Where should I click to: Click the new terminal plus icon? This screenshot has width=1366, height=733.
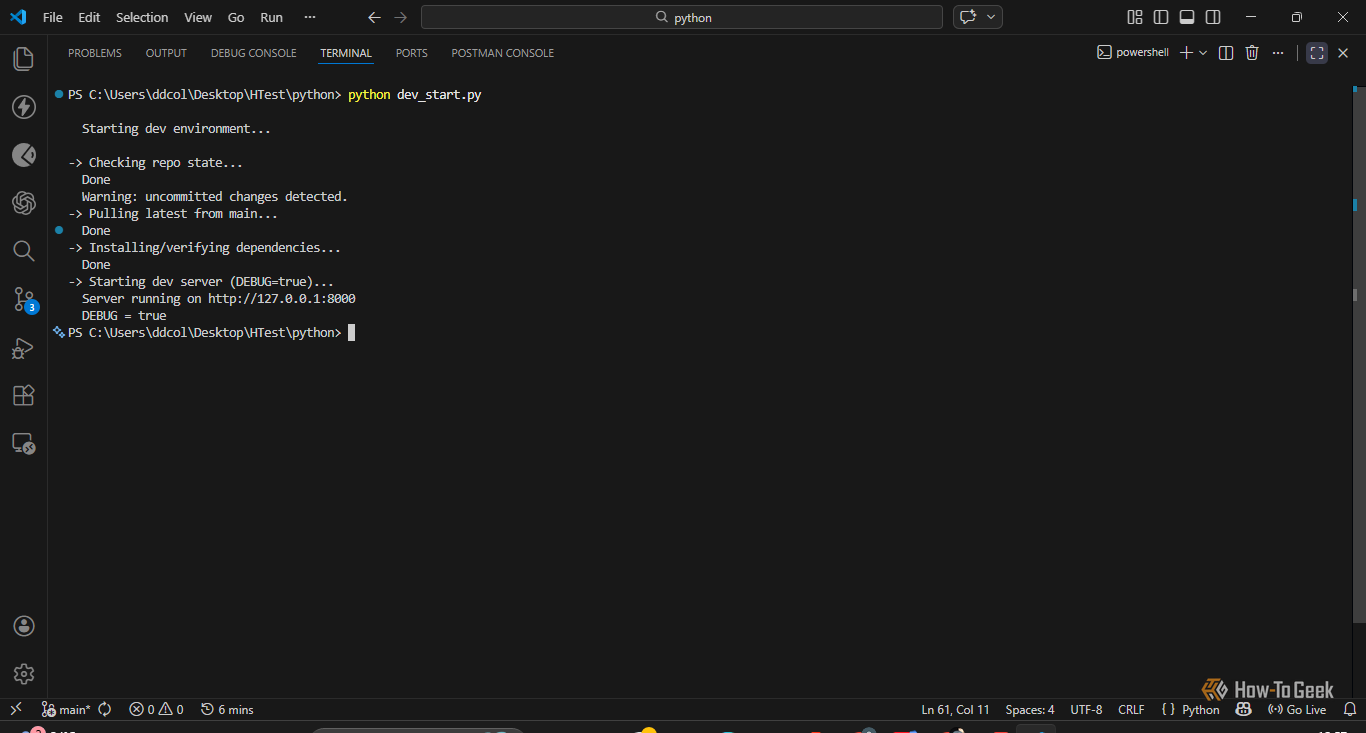(x=1186, y=53)
